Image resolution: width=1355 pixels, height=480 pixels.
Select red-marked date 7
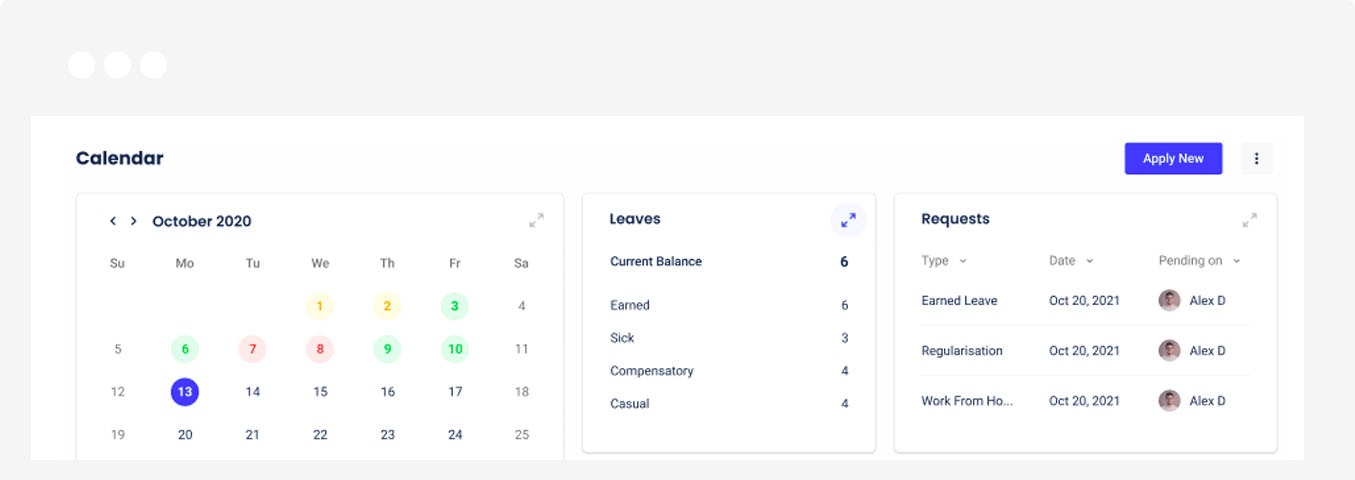tap(252, 349)
